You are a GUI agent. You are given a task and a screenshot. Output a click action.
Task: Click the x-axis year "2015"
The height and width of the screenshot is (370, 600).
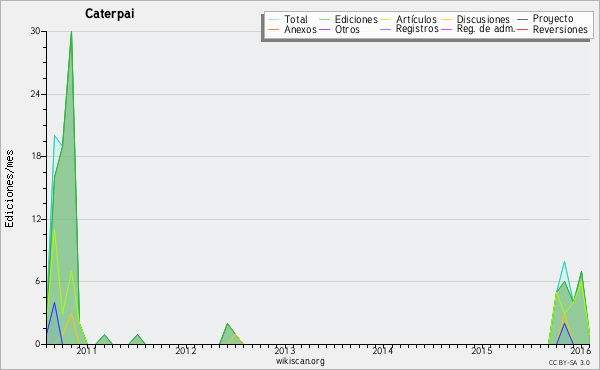(x=482, y=350)
